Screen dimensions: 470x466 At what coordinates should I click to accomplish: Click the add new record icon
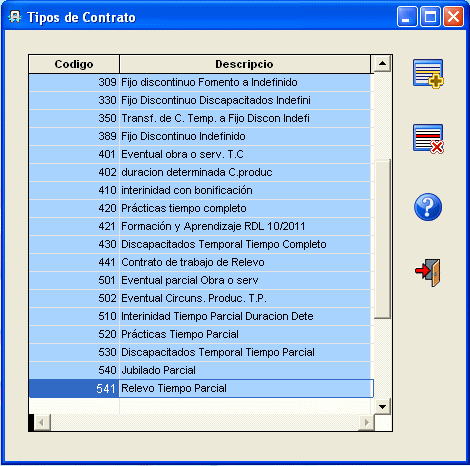pyautogui.click(x=428, y=74)
